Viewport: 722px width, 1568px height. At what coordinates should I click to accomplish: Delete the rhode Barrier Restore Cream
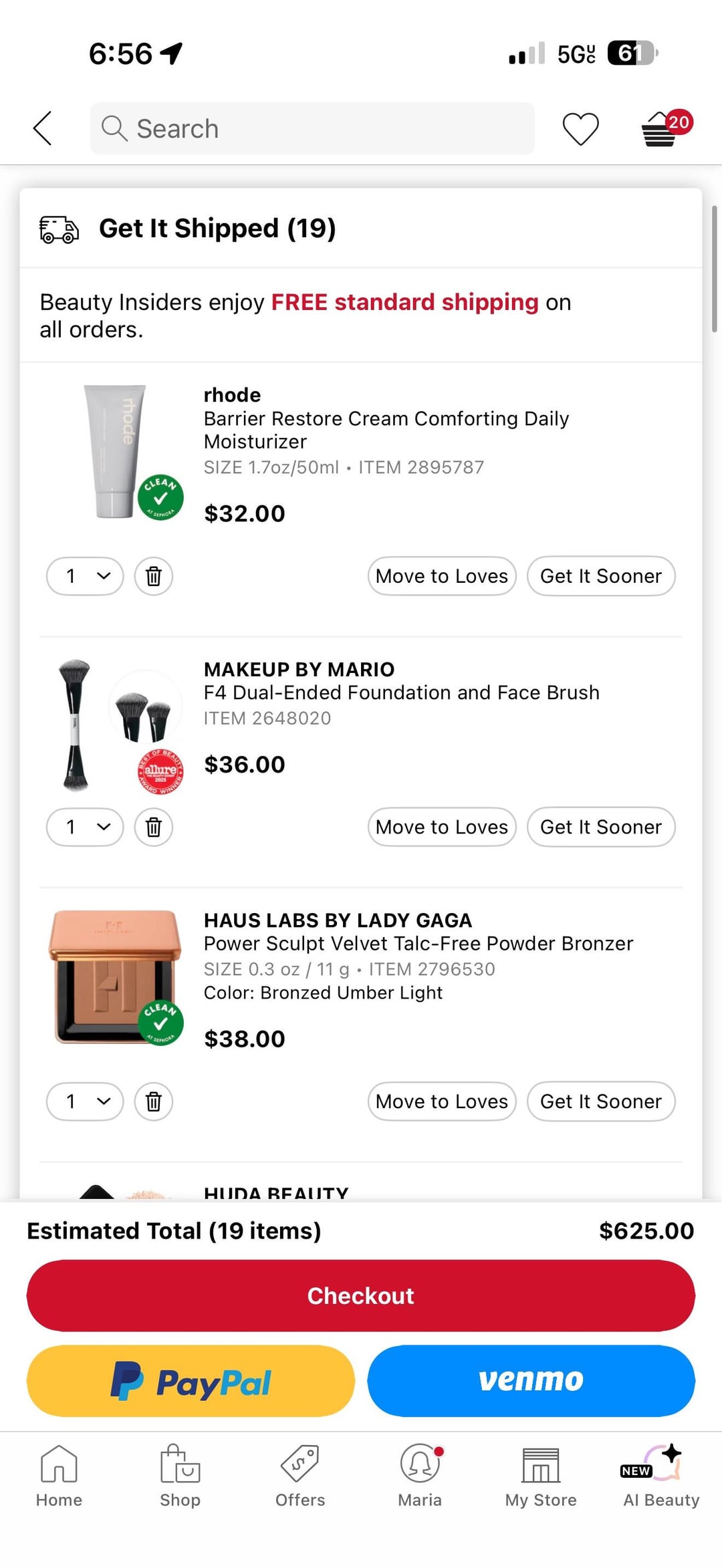[x=154, y=576]
